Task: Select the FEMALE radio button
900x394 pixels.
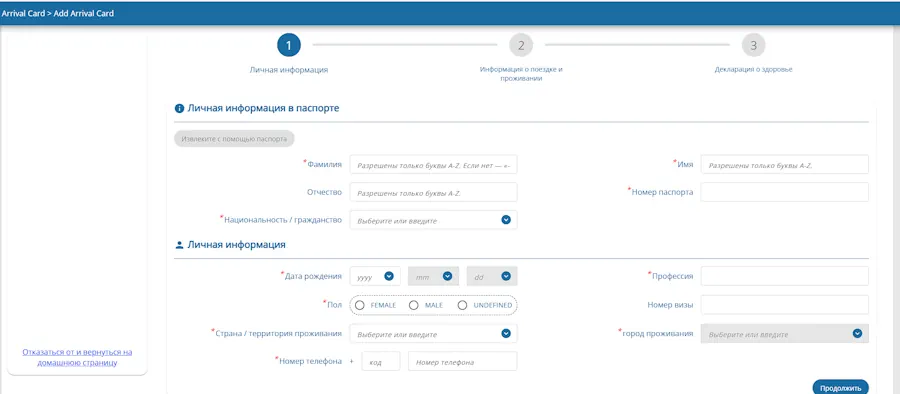Action: pos(360,306)
